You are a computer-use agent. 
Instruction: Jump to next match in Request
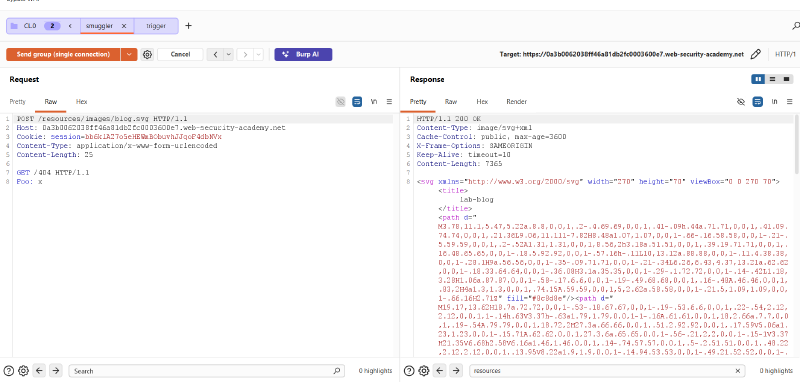[x=56, y=371]
